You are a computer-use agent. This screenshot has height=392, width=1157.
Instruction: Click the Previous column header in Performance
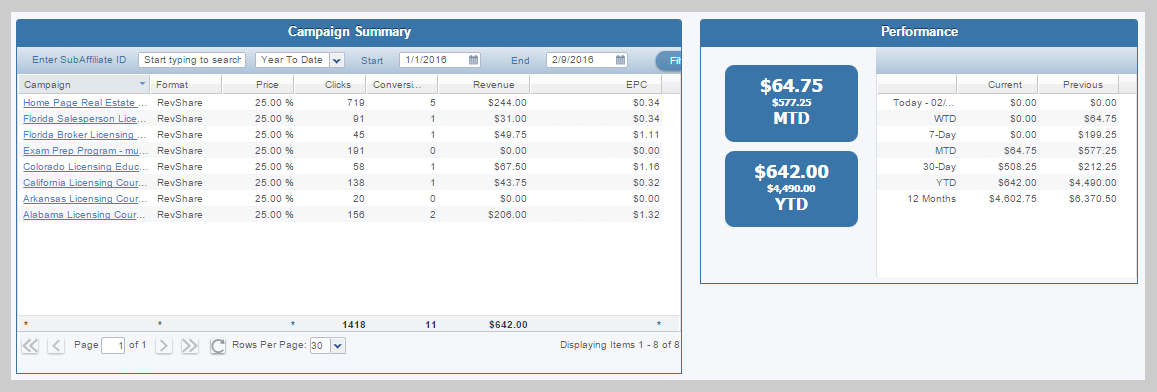(1078, 84)
